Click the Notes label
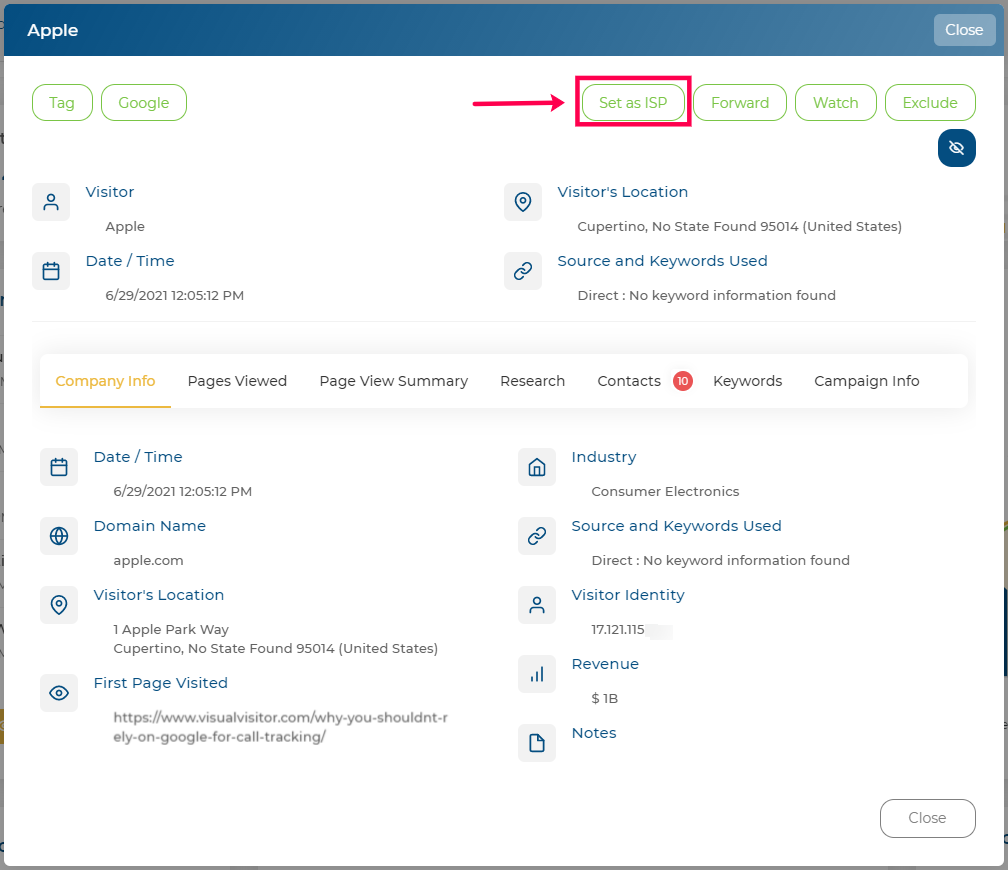Screen dimensions: 1008x870 [x=594, y=733]
